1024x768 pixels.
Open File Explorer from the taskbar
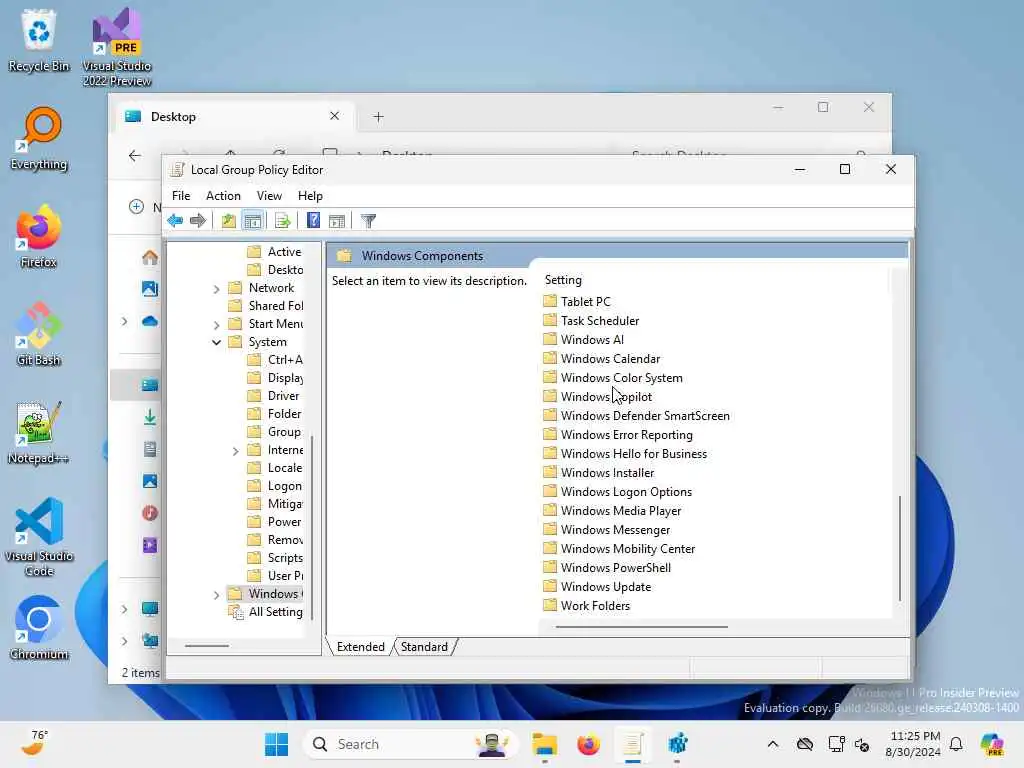[544, 744]
